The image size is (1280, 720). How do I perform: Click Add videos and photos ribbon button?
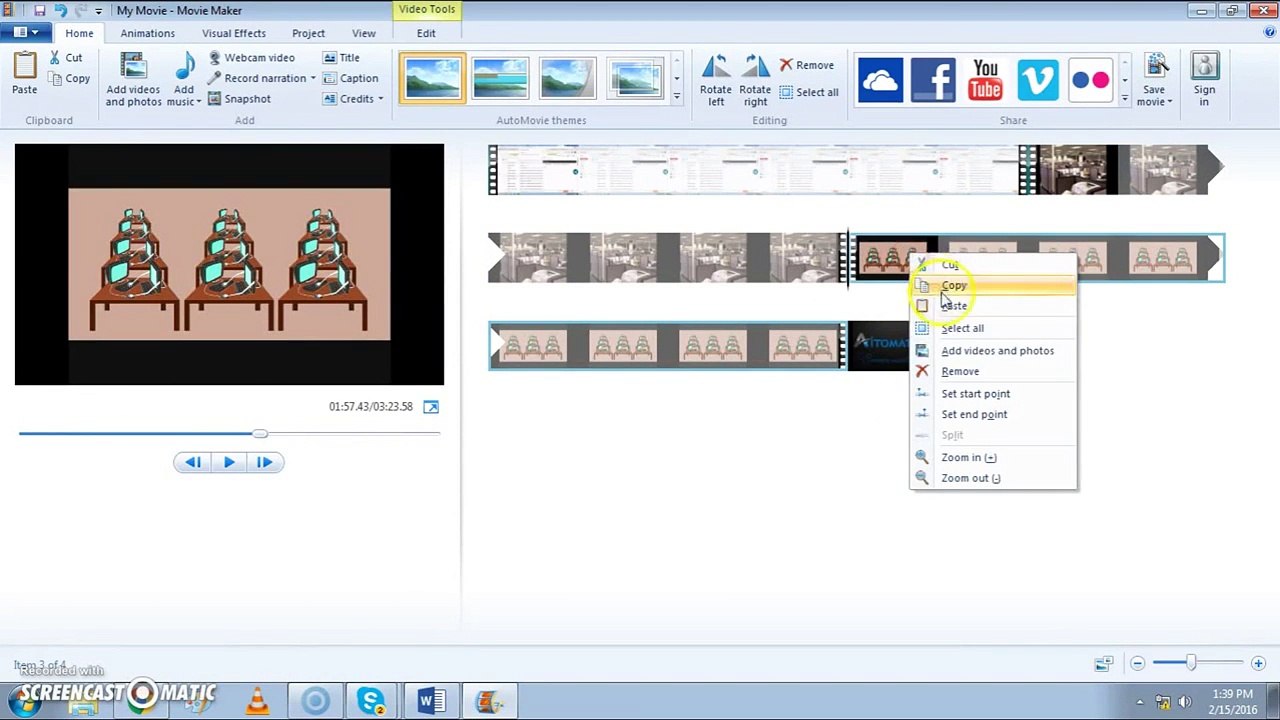[133, 80]
